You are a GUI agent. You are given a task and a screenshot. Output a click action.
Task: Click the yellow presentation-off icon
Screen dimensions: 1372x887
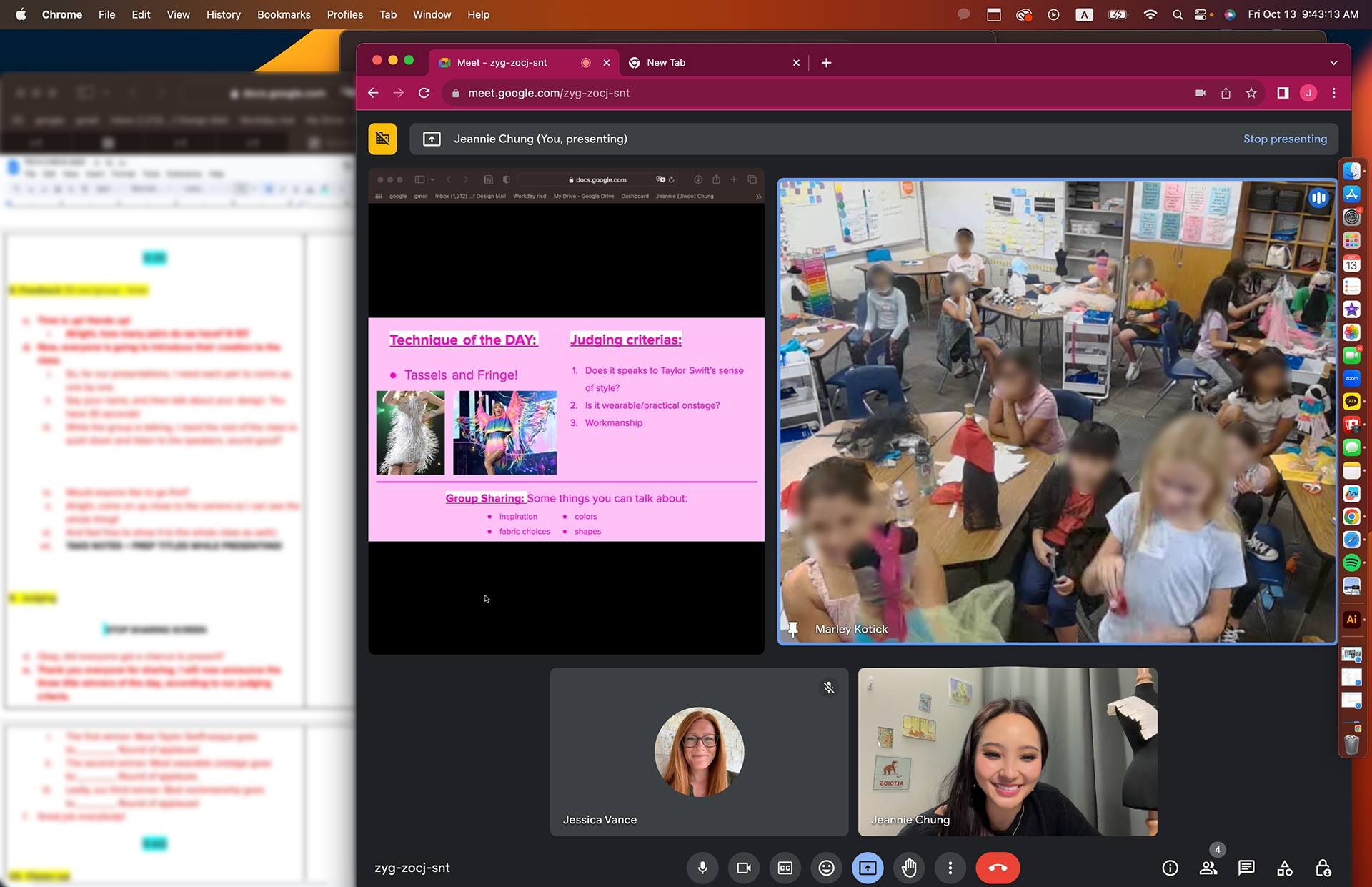click(x=382, y=139)
